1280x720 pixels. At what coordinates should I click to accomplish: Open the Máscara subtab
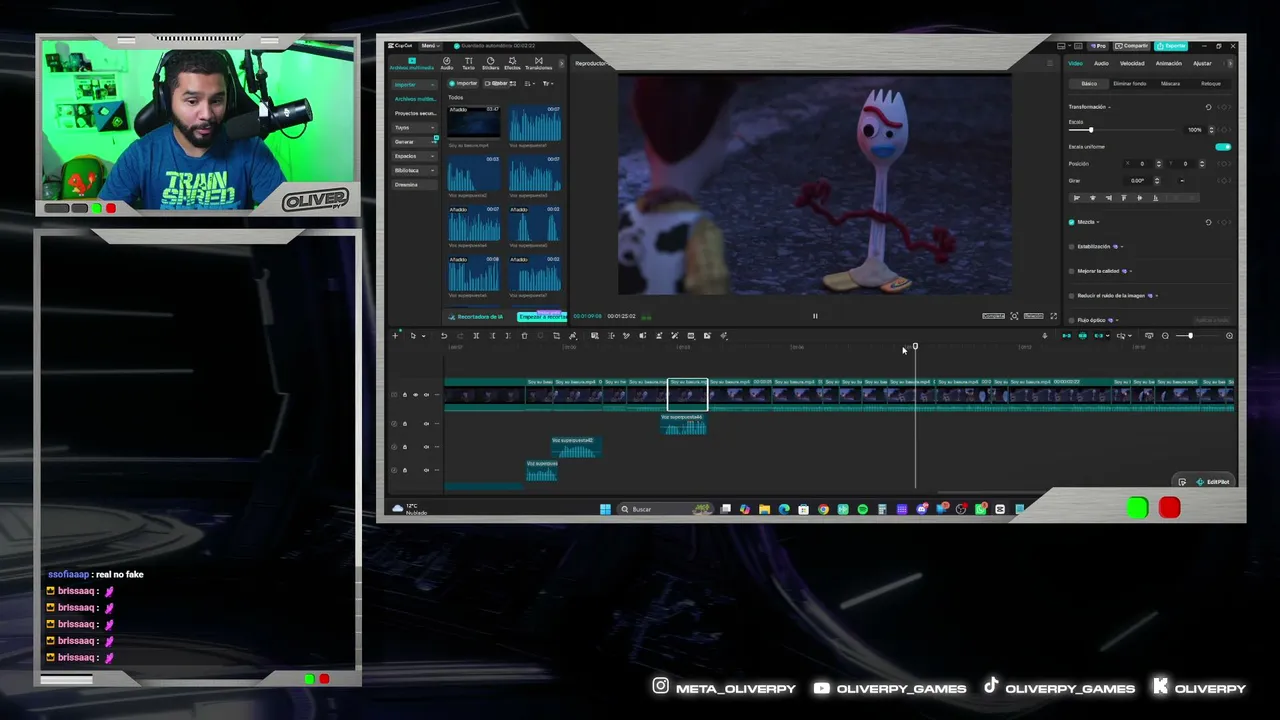click(x=1170, y=84)
